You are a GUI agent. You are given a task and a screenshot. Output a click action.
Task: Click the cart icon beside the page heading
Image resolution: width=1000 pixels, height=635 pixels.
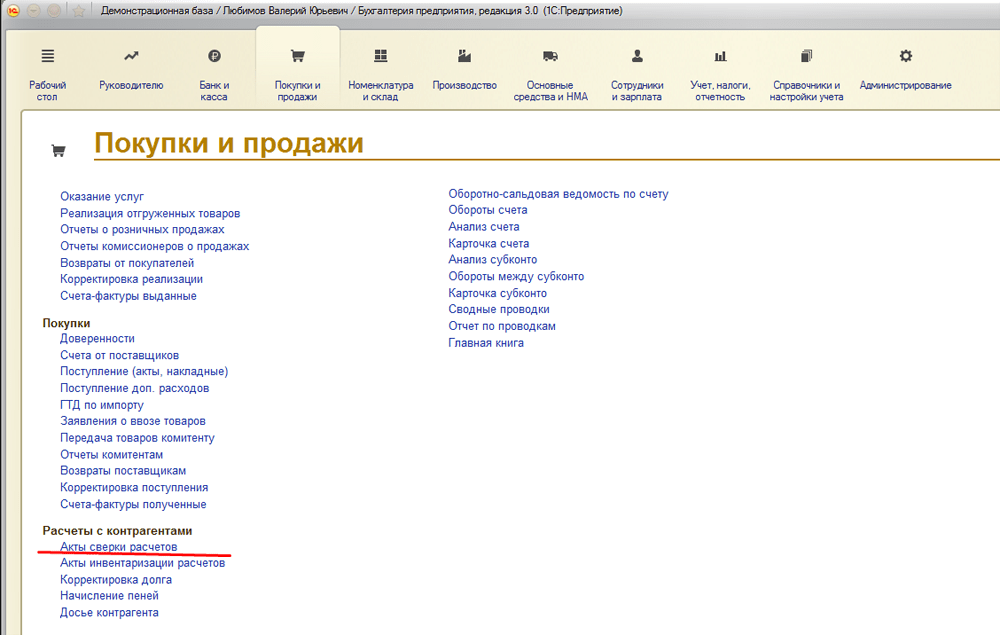(x=58, y=151)
